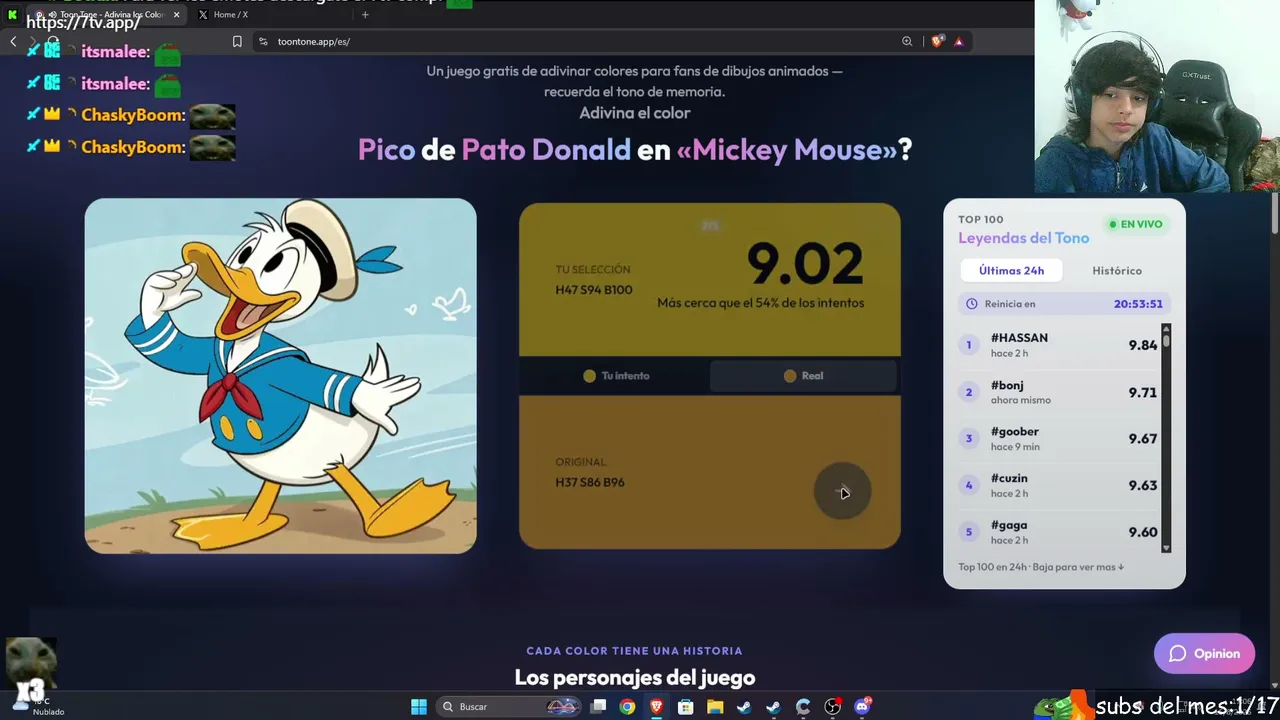This screenshot has width=1280, height=720.
Task: Select the Histórico leaderboard tab
Action: [x=1117, y=271]
